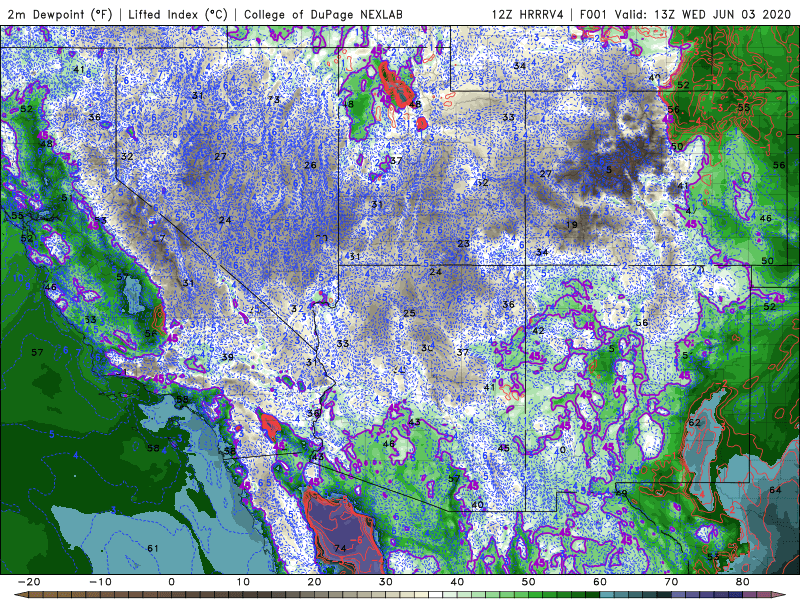Click the "Lifted Index (°C)" header label

(x=178, y=14)
